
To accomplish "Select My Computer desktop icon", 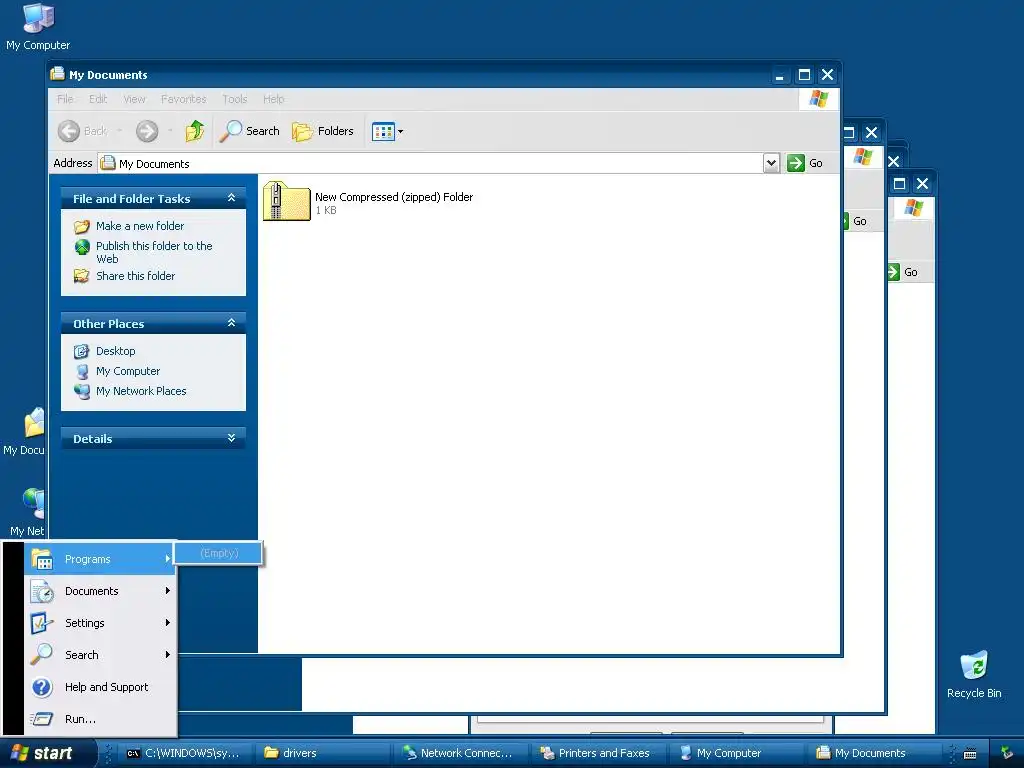I will [38, 26].
